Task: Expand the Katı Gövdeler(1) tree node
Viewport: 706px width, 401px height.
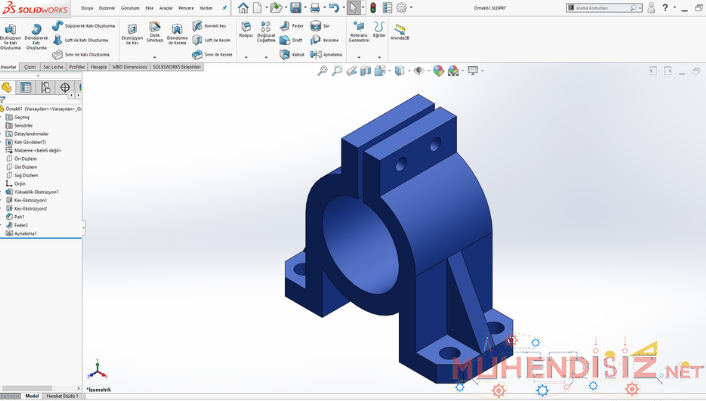Action: pyautogui.click(x=3, y=142)
